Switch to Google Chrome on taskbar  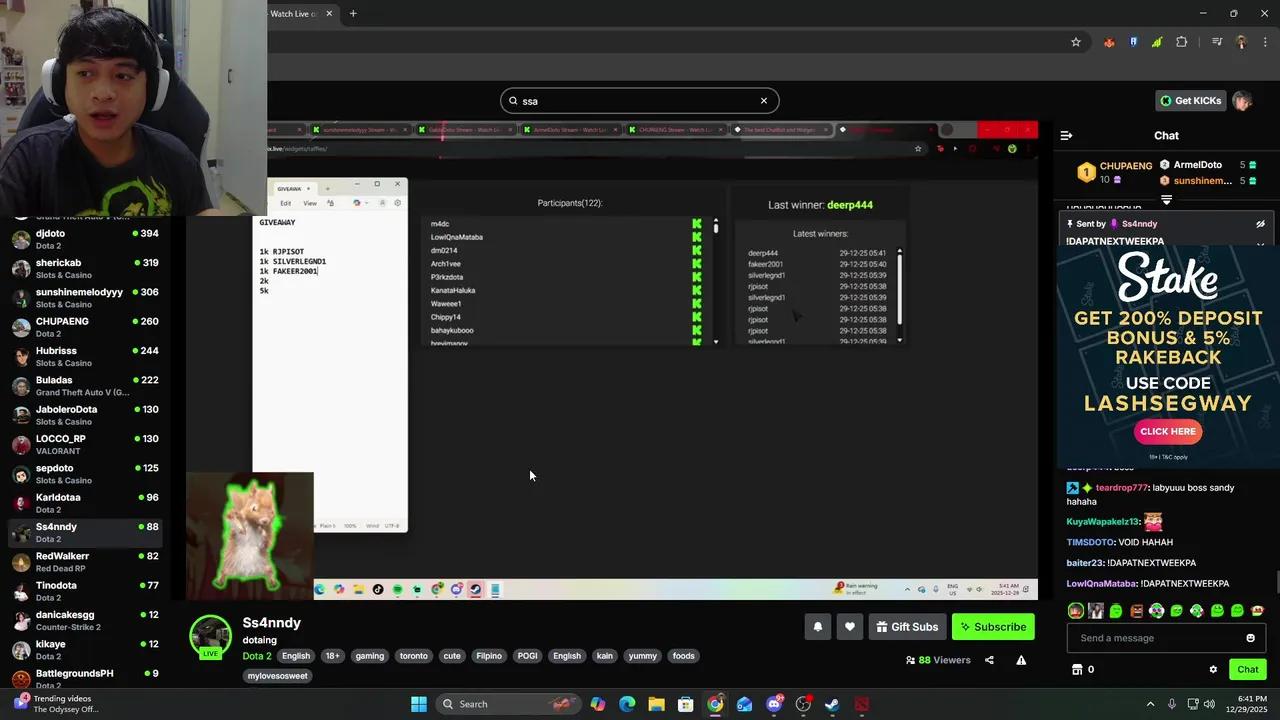715,704
